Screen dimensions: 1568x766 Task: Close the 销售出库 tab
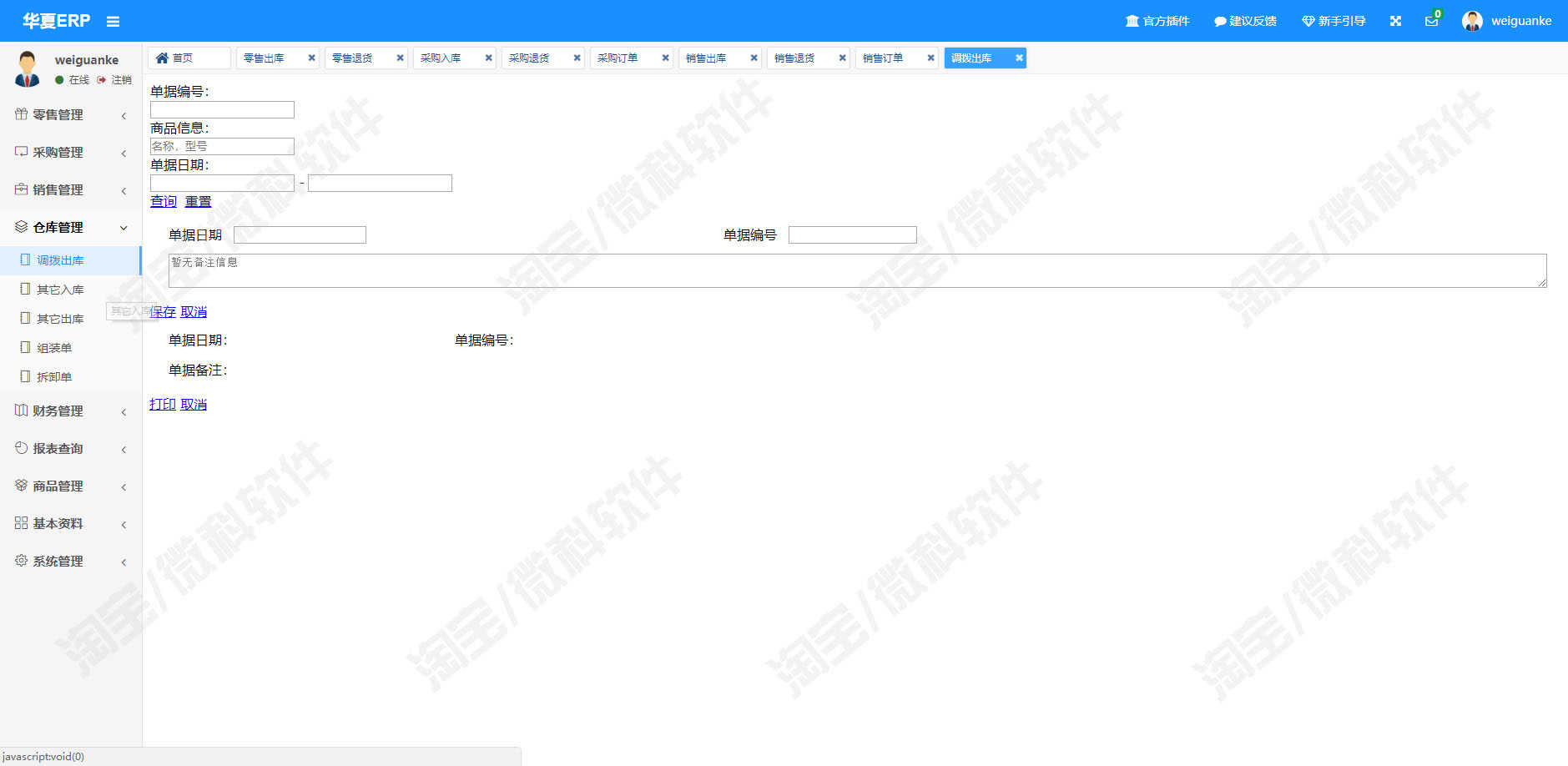pos(754,58)
